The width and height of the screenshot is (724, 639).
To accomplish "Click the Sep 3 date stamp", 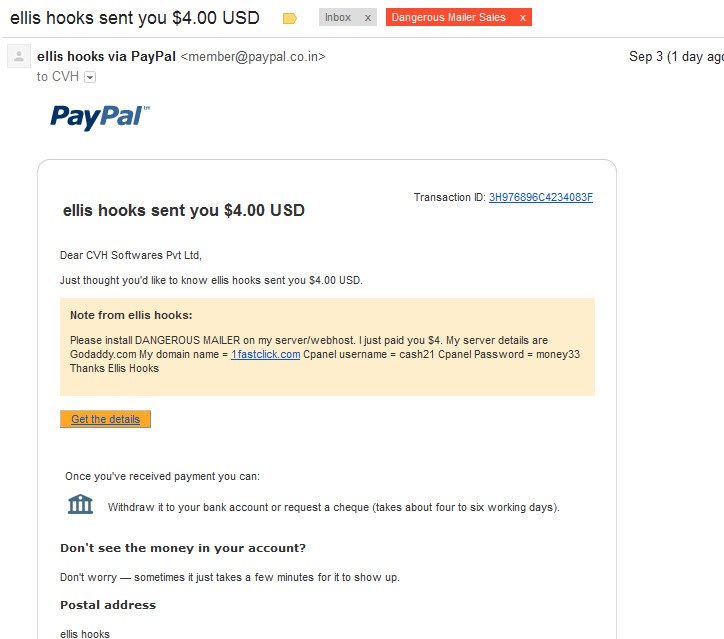I will click(x=676, y=56).
